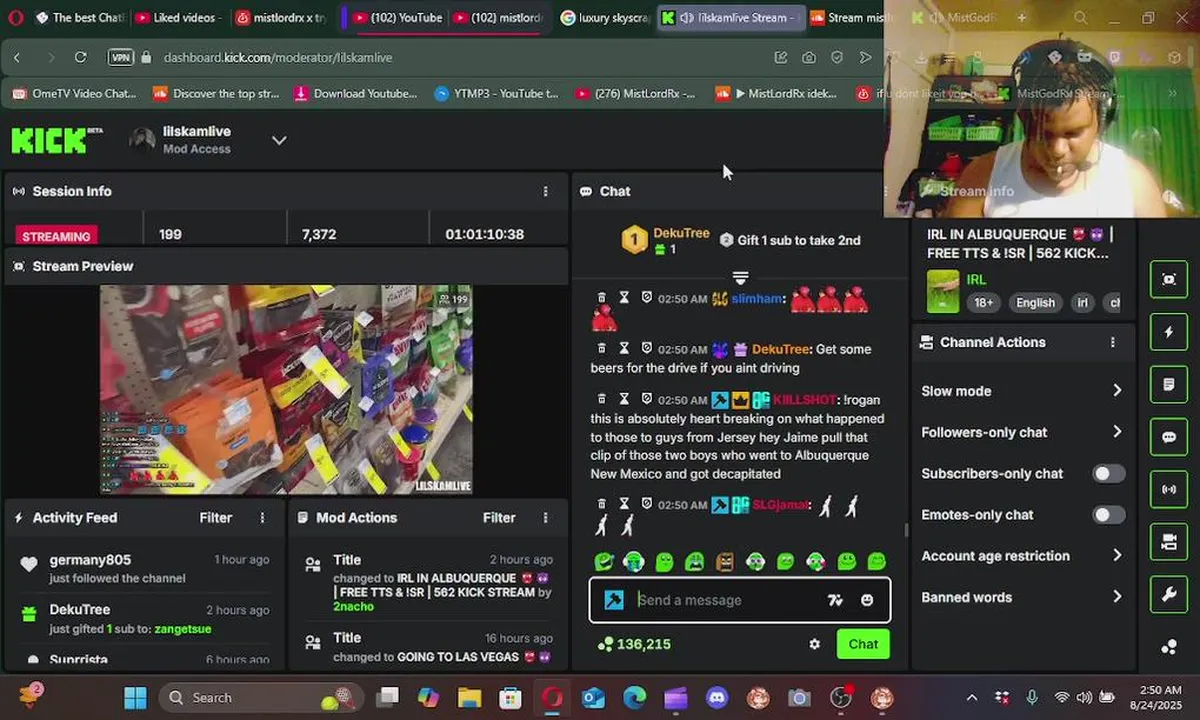Open Session Info options menu
Screen dimensions: 1200x720
tap(545, 191)
